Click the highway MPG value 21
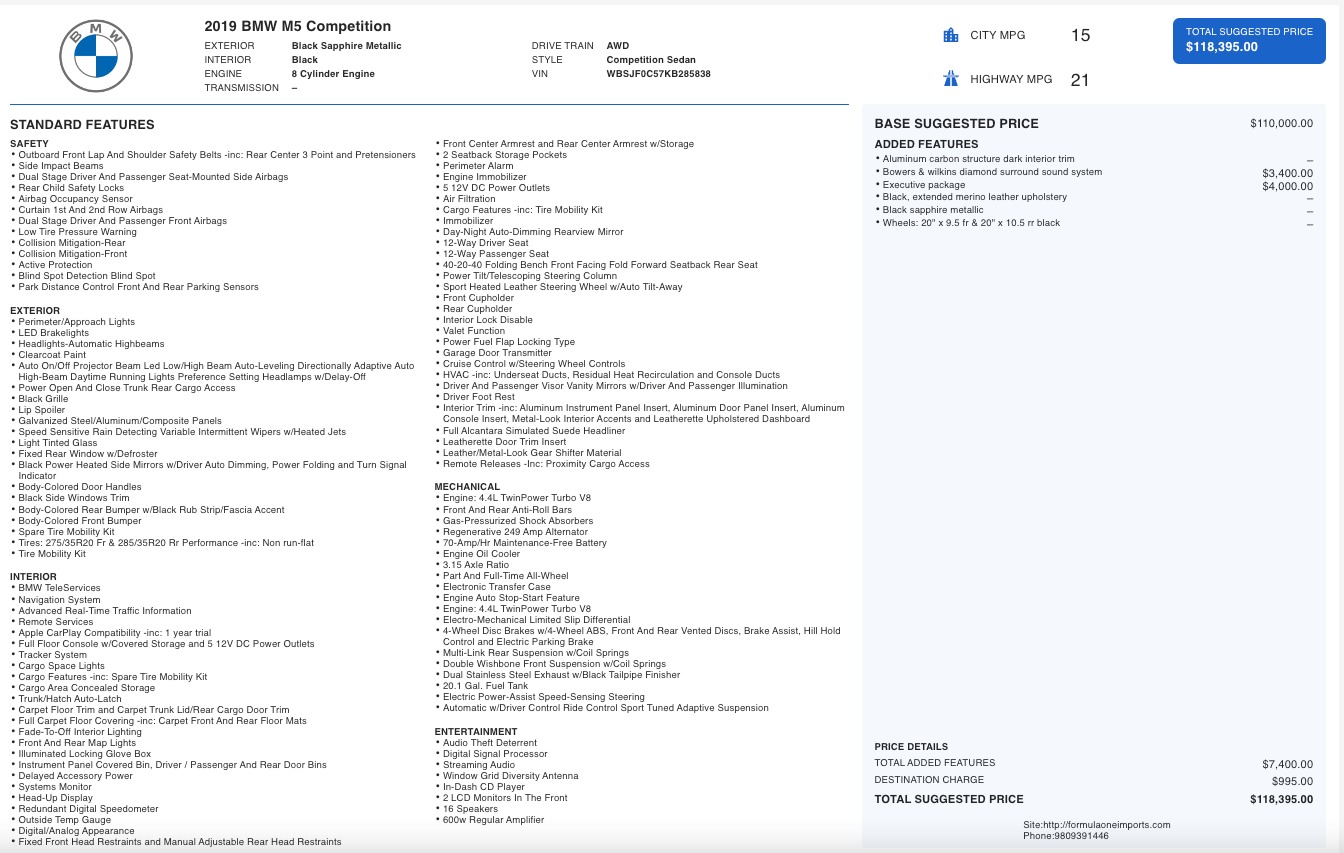Image resolution: width=1344 pixels, height=853 pixels. (x=1080, y=80)
